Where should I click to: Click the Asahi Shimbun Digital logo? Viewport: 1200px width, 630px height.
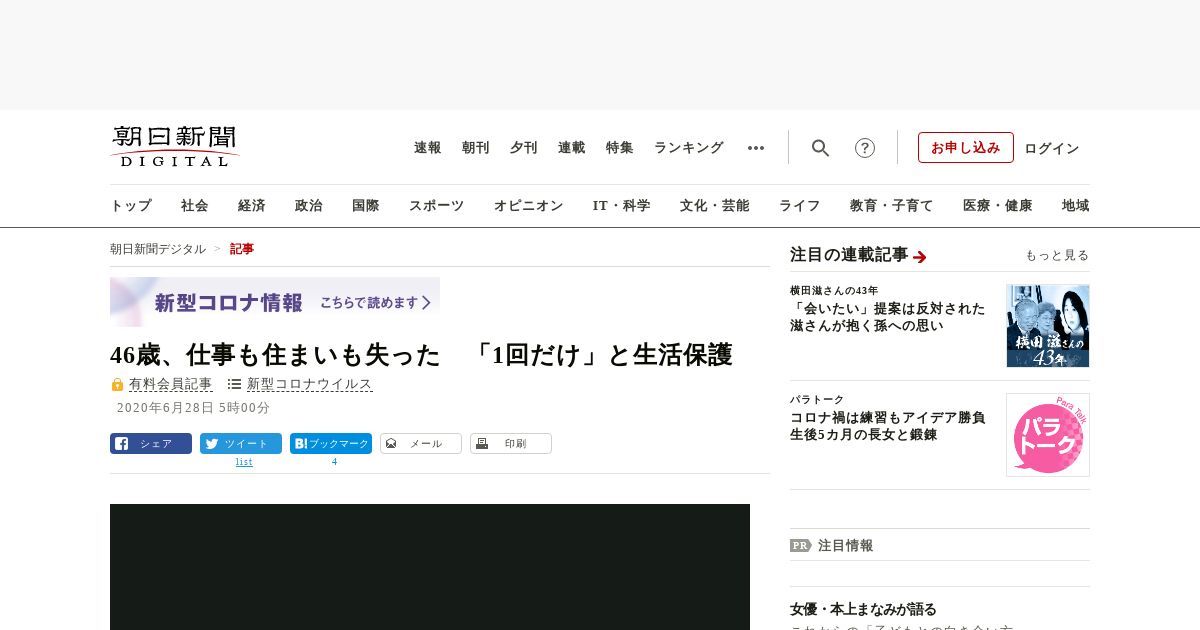[175, 147]
